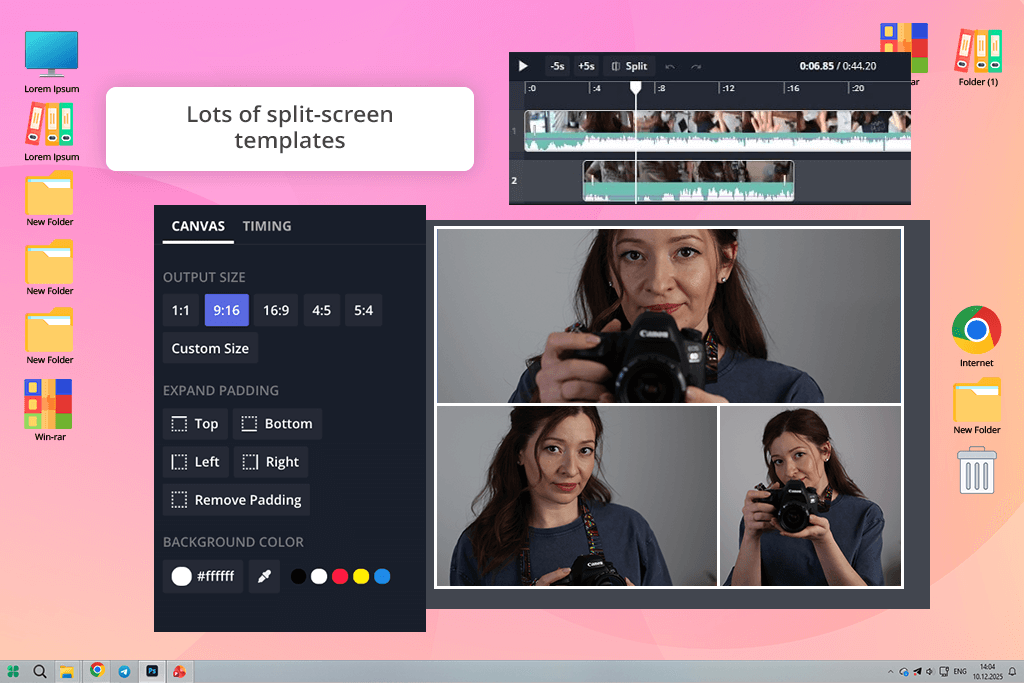This screenshot has height=683, width=1024.
Task: Pick the yellow background color swatch
Action: [361, 576]
